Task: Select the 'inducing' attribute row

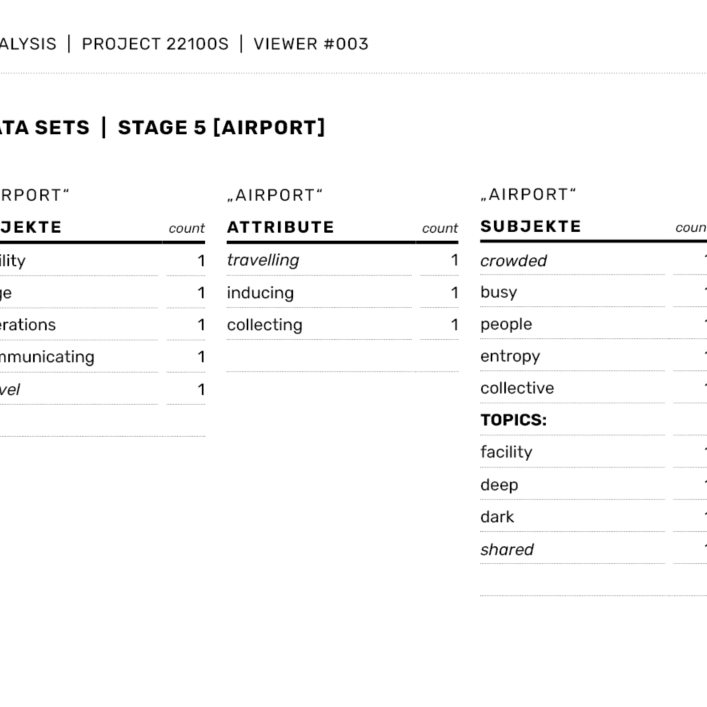Action: click(260, 293)
